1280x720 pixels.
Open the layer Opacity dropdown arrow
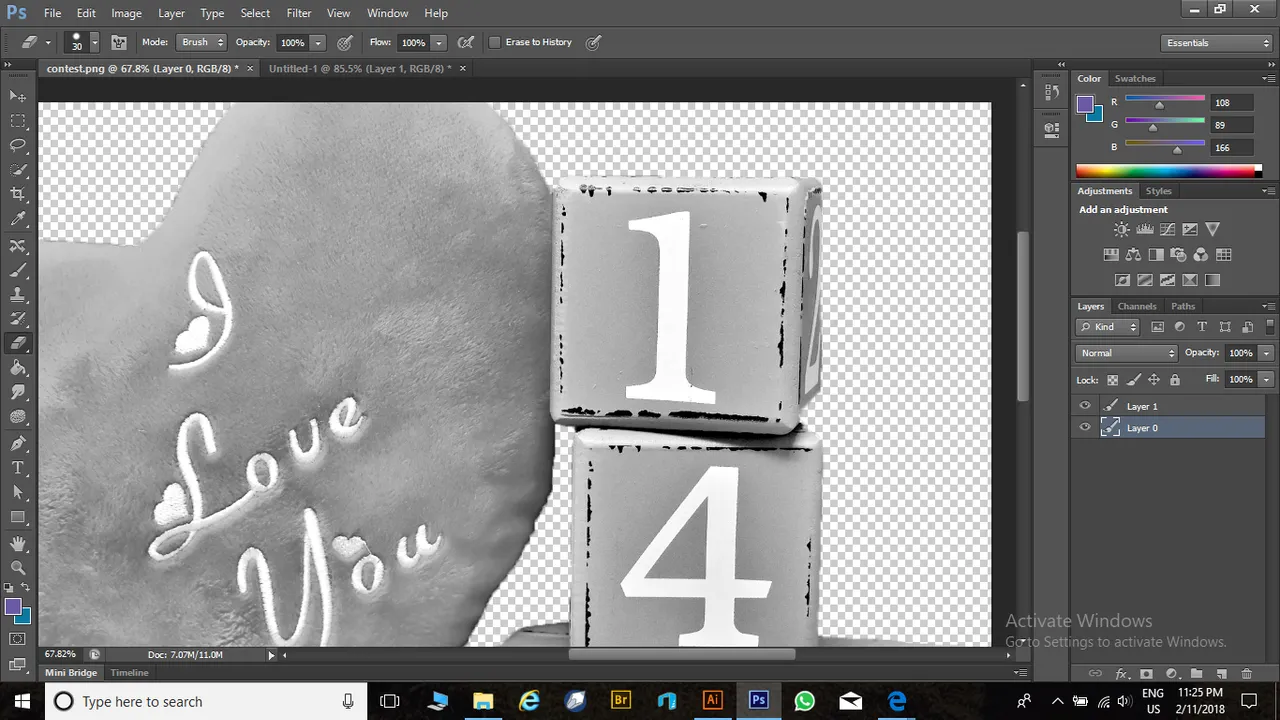[1266, 353]
